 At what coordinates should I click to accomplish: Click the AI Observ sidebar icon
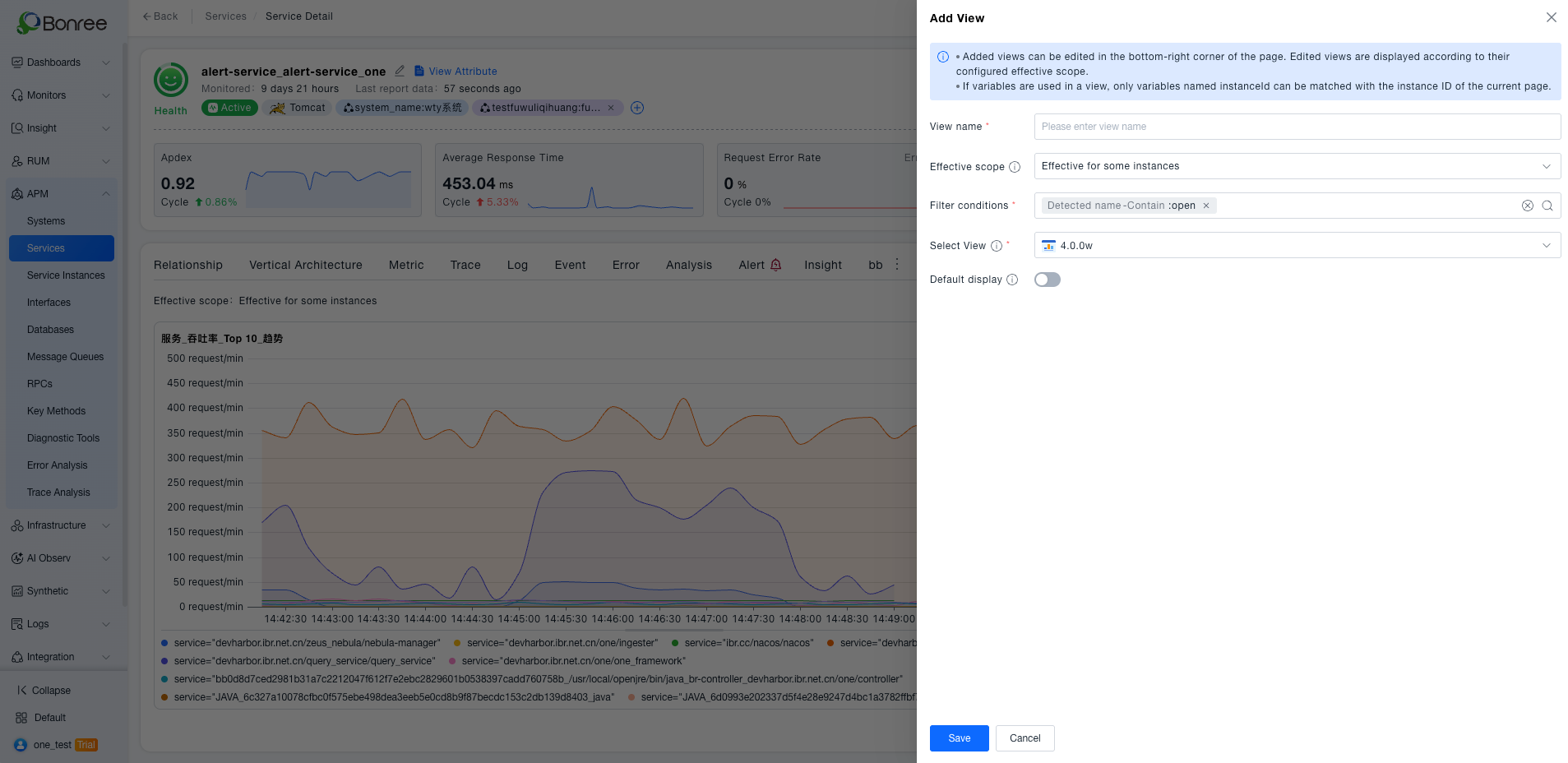click(17, 558)
